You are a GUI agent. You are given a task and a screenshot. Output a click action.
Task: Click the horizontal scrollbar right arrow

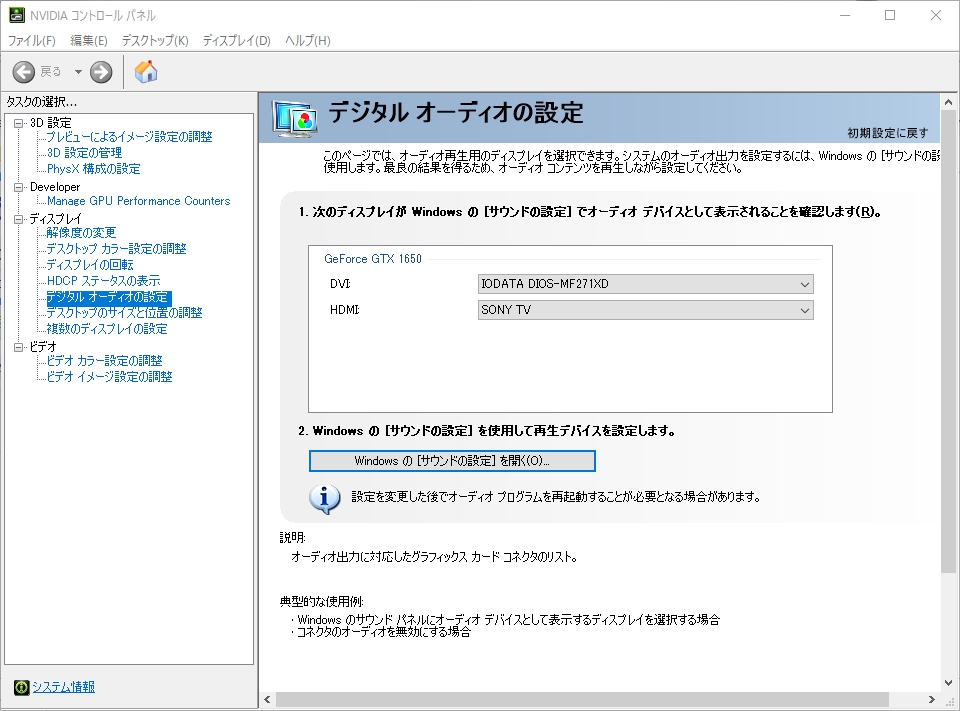pos(931,699)
